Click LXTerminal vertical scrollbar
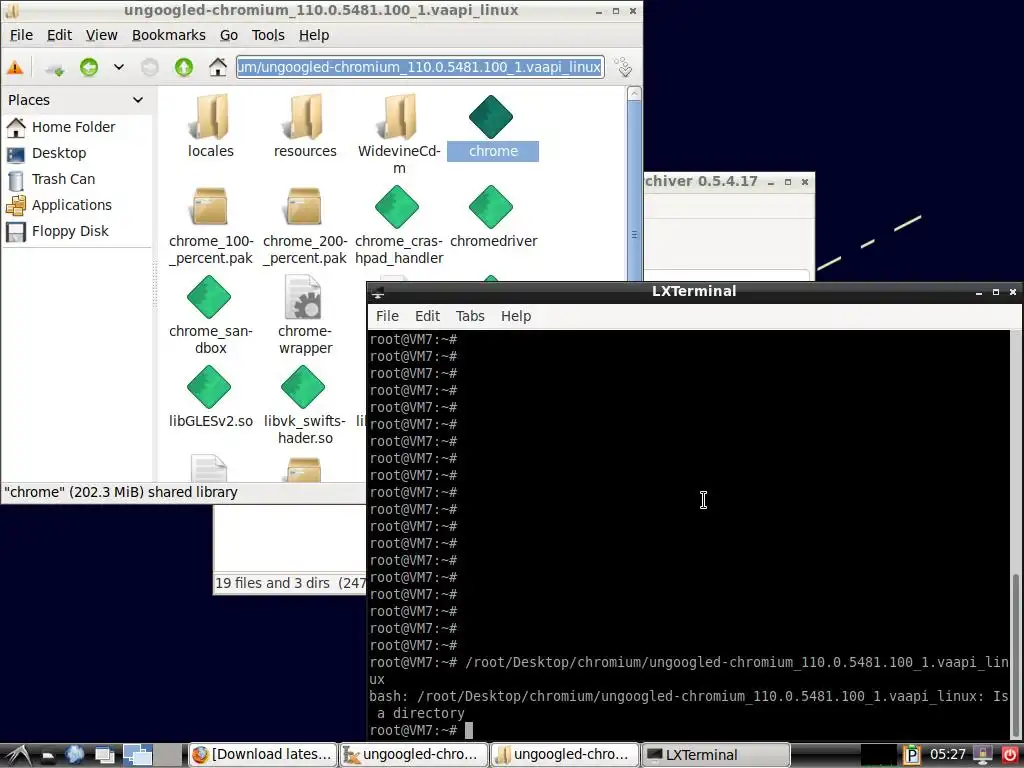 click(x=1017, y=656)
